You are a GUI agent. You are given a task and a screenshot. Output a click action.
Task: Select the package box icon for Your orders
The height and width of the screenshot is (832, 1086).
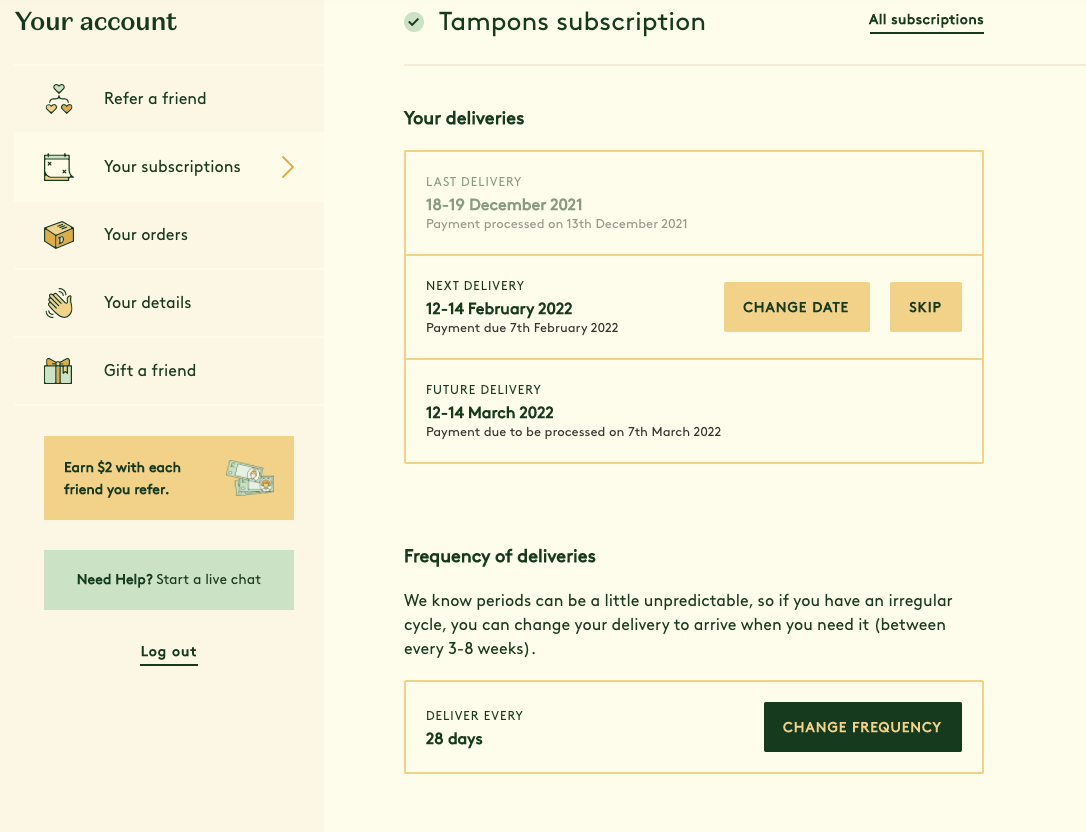pyautogui.click(x=59, y=235)
